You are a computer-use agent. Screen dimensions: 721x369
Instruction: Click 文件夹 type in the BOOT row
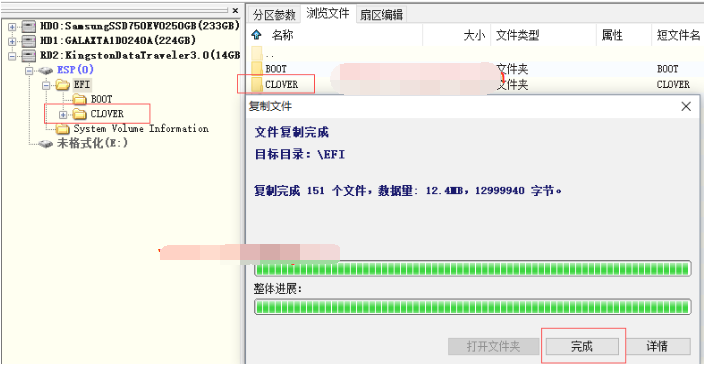[x=512, y=69]
